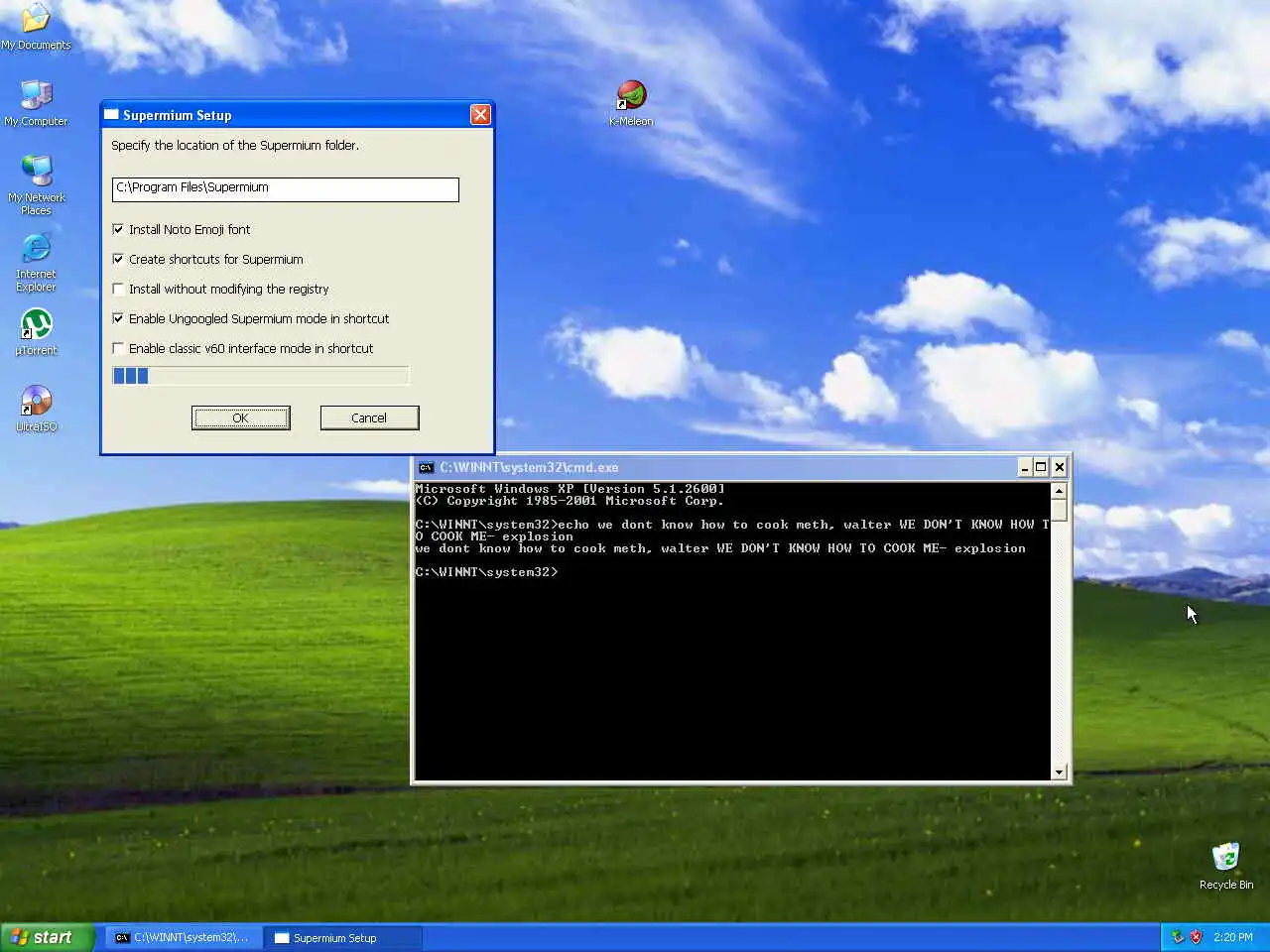Click the setup progress bar
The image size is (1270, 952).
[260, 376]
